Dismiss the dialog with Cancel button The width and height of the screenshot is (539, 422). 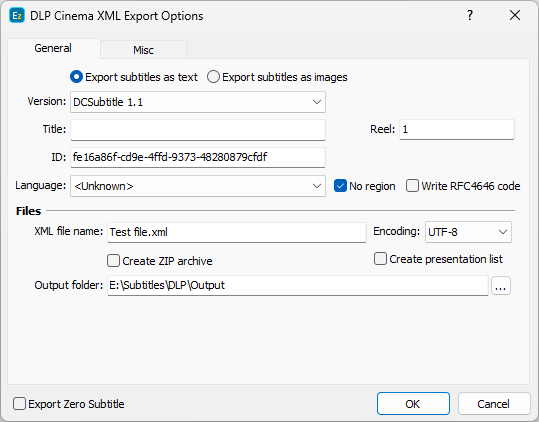494,404
